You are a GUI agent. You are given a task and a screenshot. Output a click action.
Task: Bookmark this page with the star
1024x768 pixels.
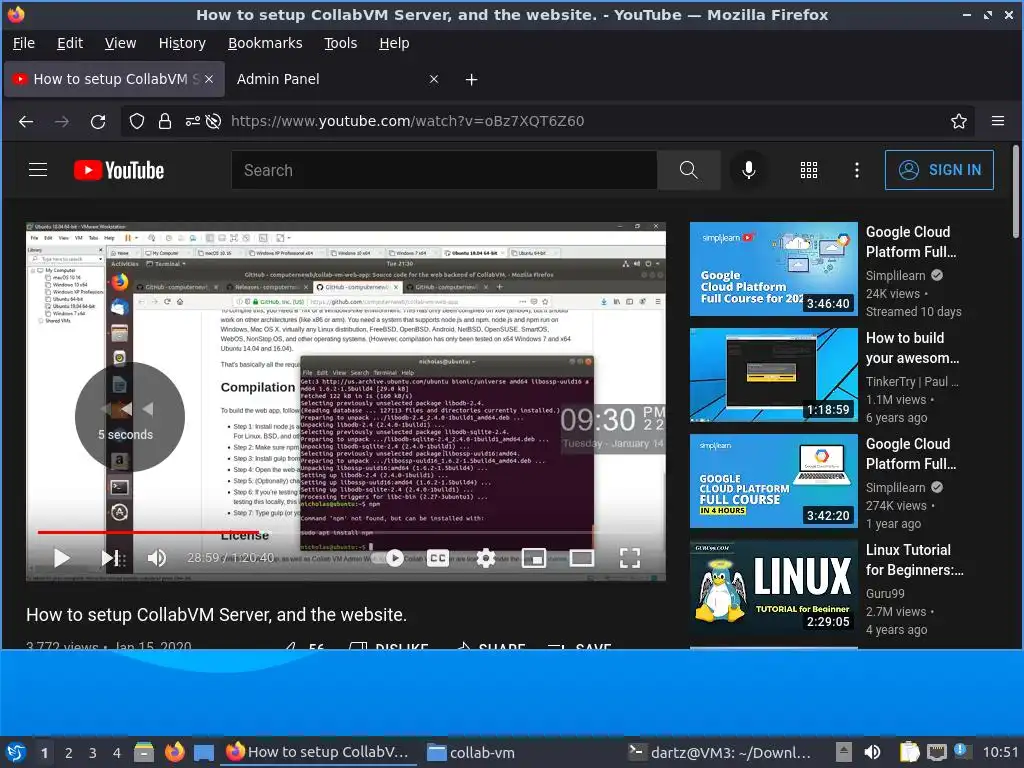click(958, 121)
